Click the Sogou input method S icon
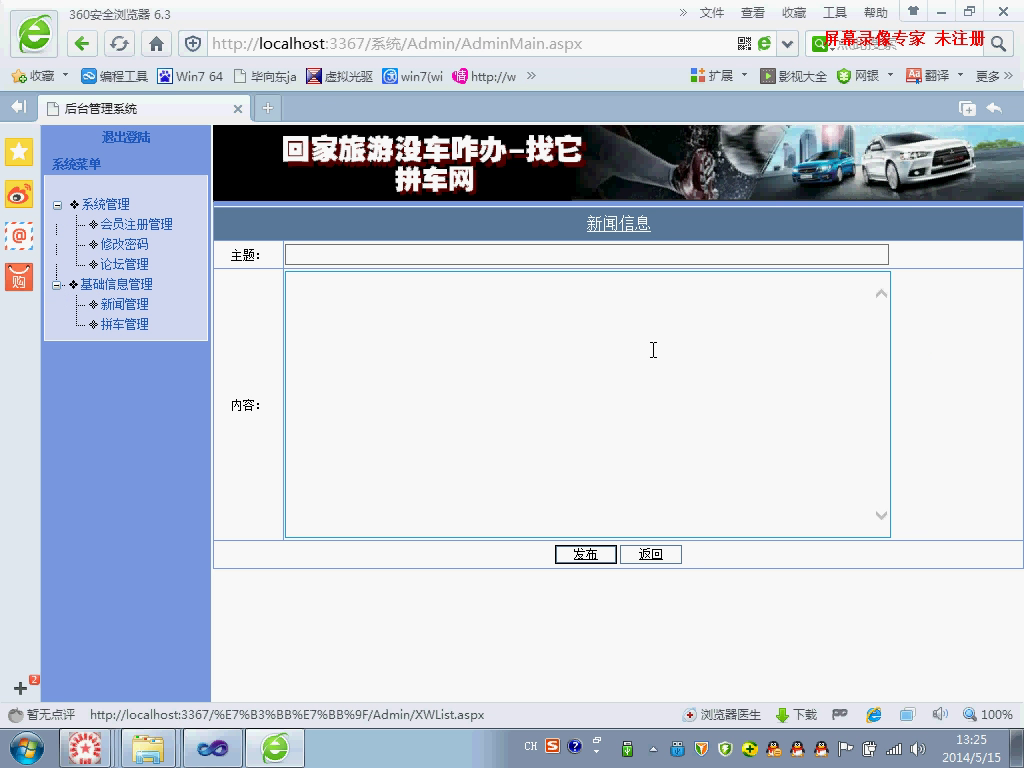This screenshot has width=1024, height=768. click(x=552, y=746)
